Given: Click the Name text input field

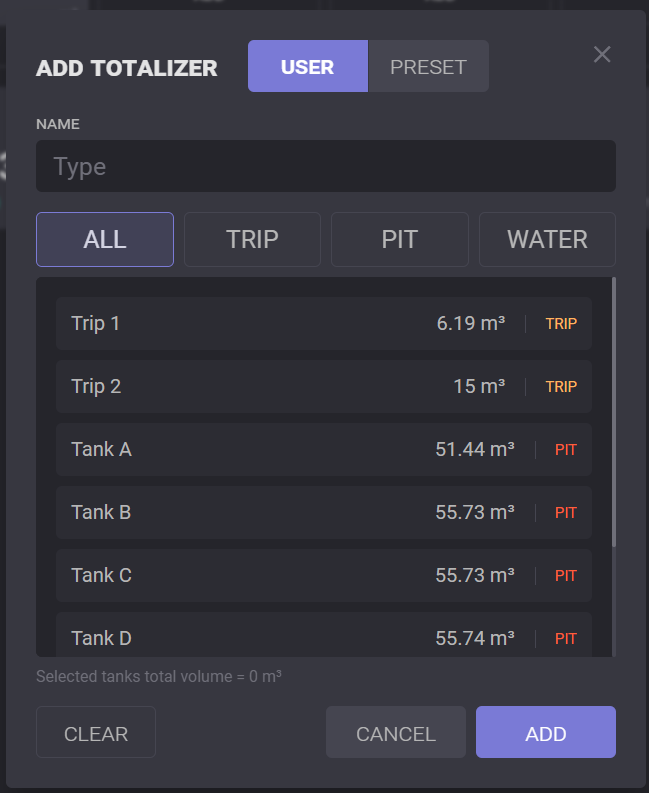Looking at the screenshot, I should (326, 166).
